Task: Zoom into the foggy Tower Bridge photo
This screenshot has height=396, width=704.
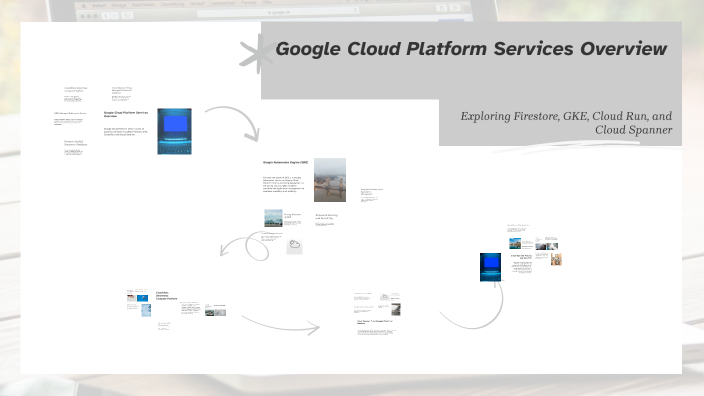Action: [x=330, y=180]
